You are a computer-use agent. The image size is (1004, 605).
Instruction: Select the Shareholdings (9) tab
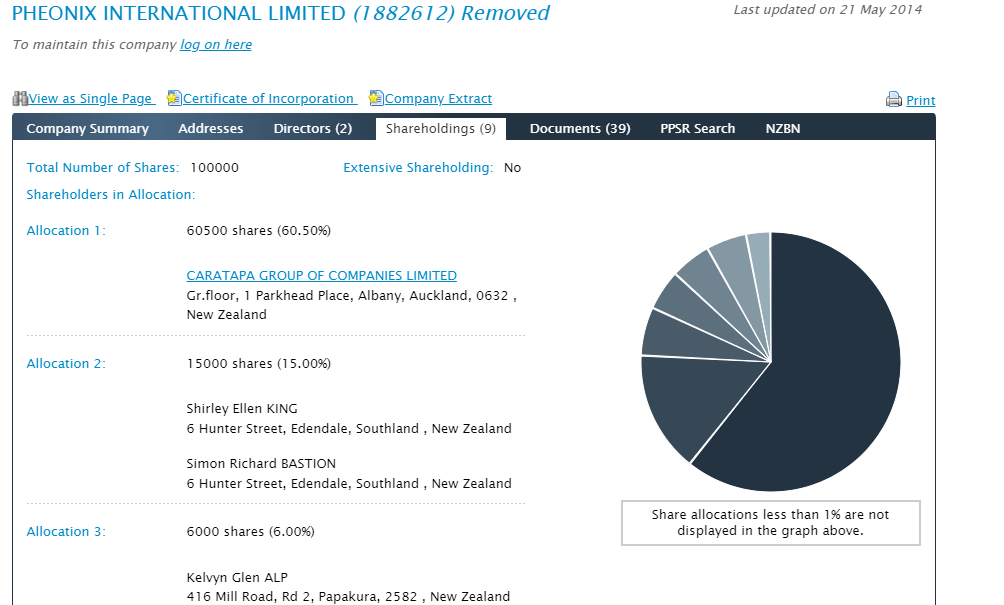coord(440,129)
